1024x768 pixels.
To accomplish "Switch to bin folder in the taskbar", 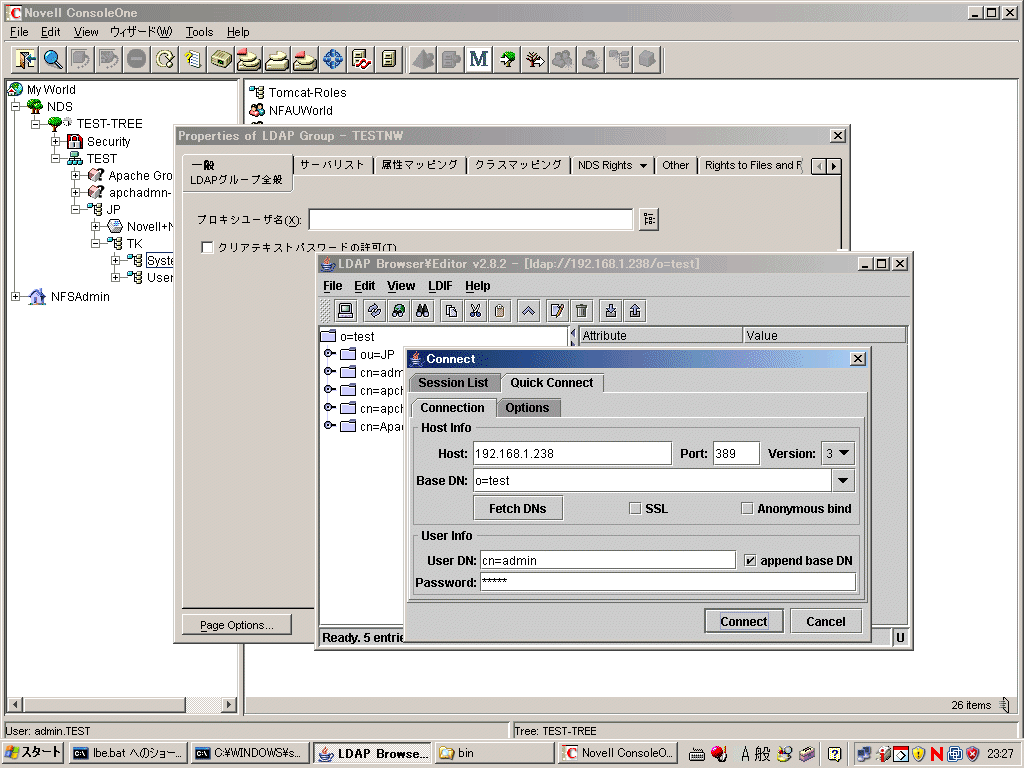I will (x=495, y=753).
